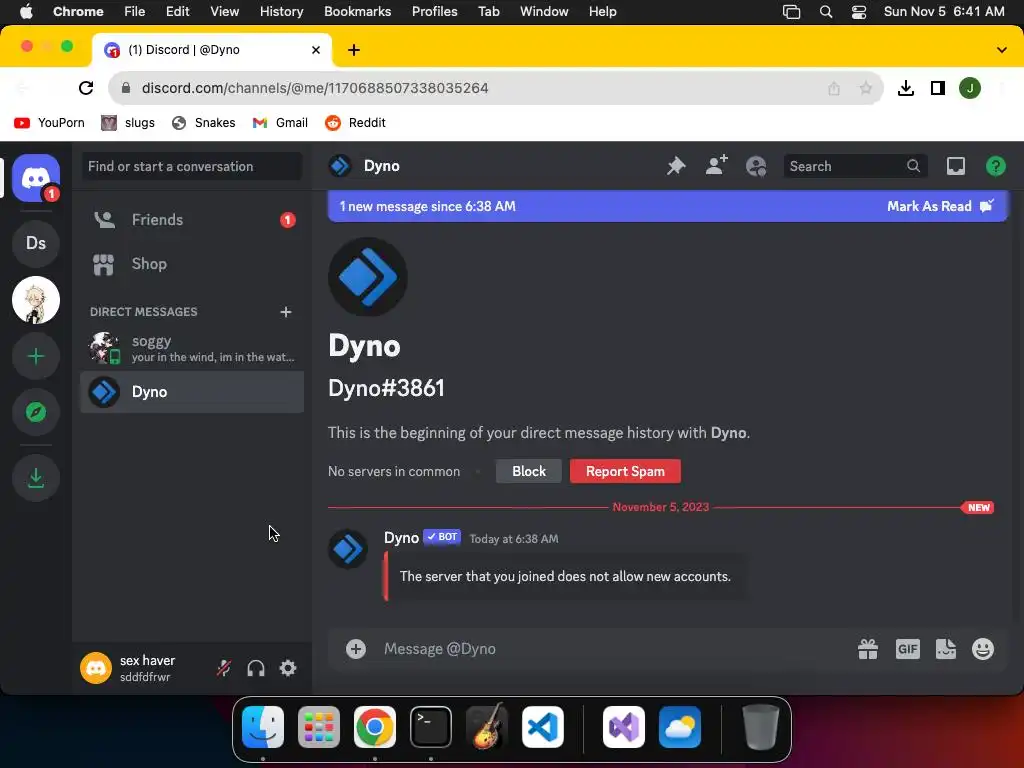Viewport: 1024px width, 768px height.
Task: Open Spotlight search in menu bar
Action: [825, 12]
